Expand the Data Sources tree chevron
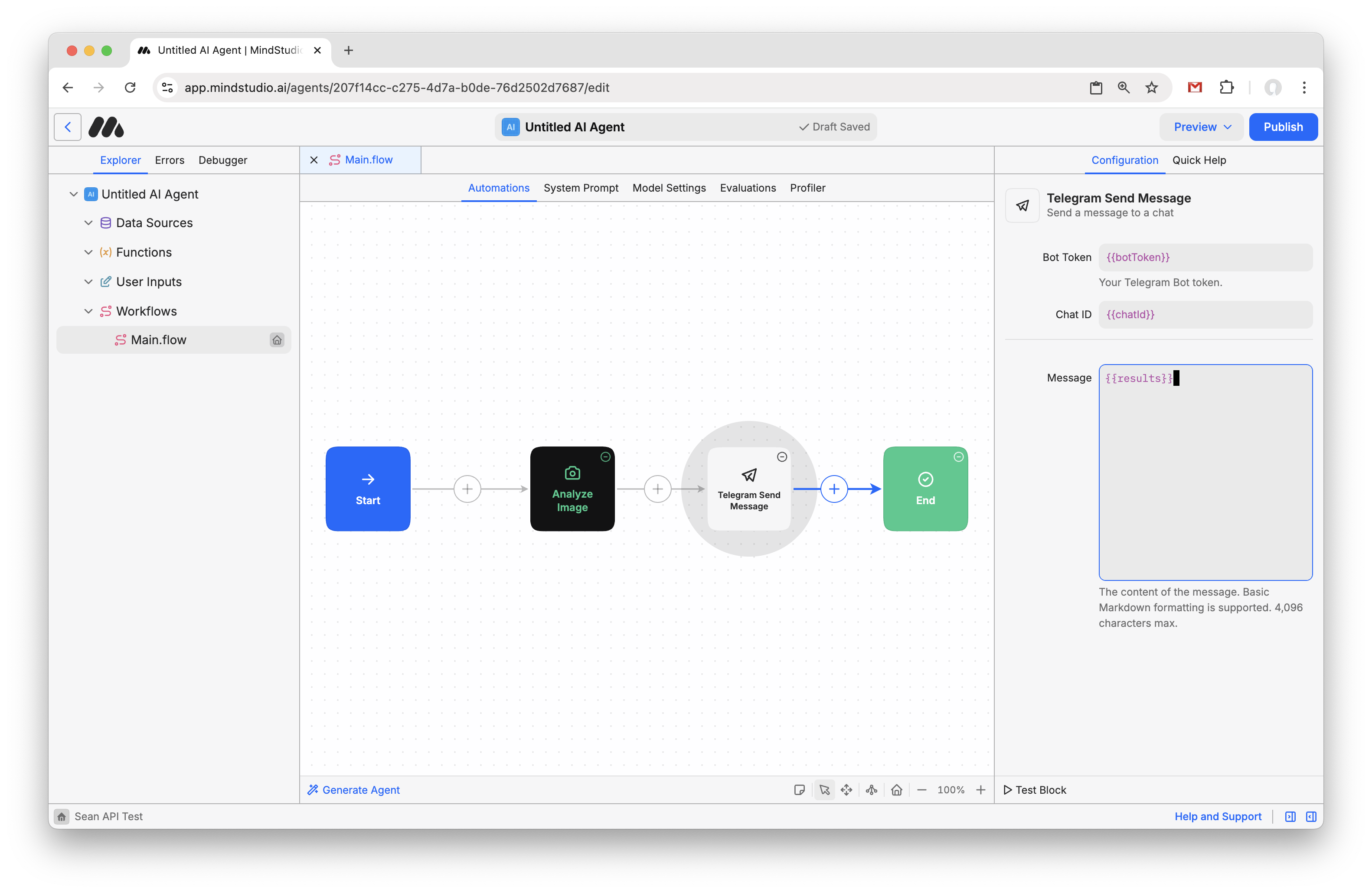The image size is (1372, 893). [x=88, y=223]
